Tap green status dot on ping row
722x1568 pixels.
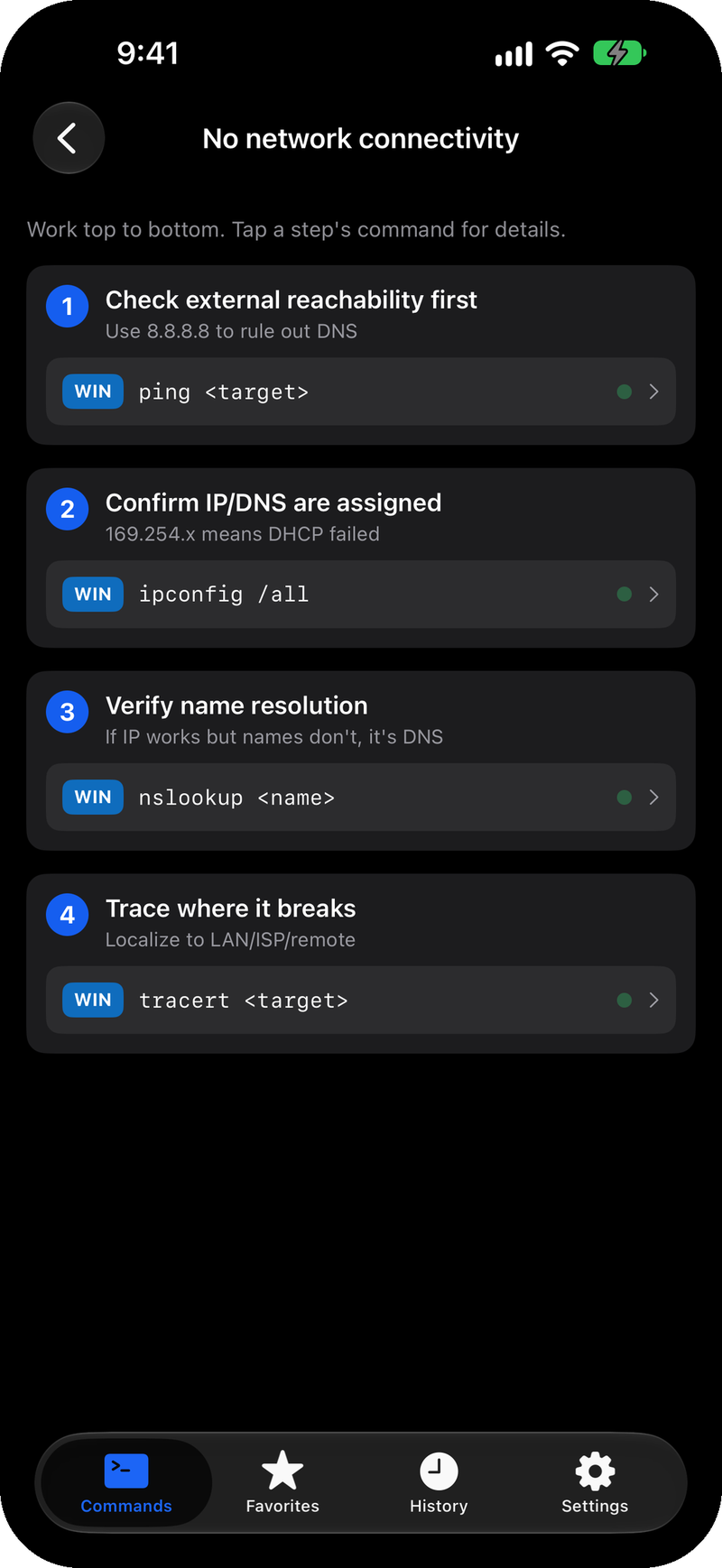[x=624, y=392]
